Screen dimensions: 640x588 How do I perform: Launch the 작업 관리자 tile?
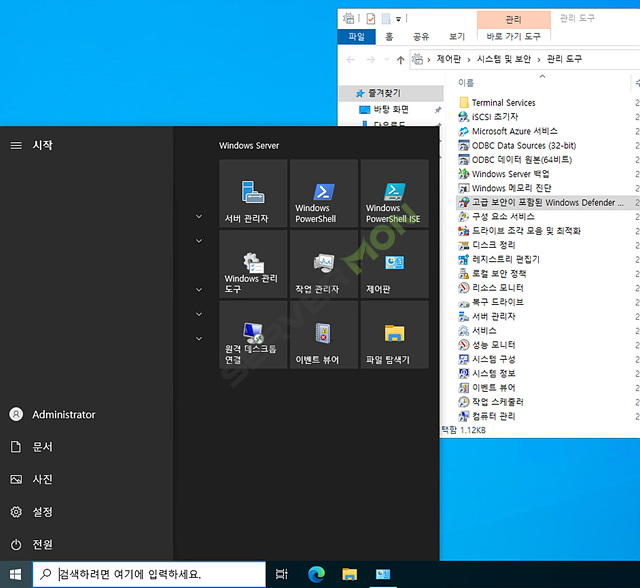point(324,264)
